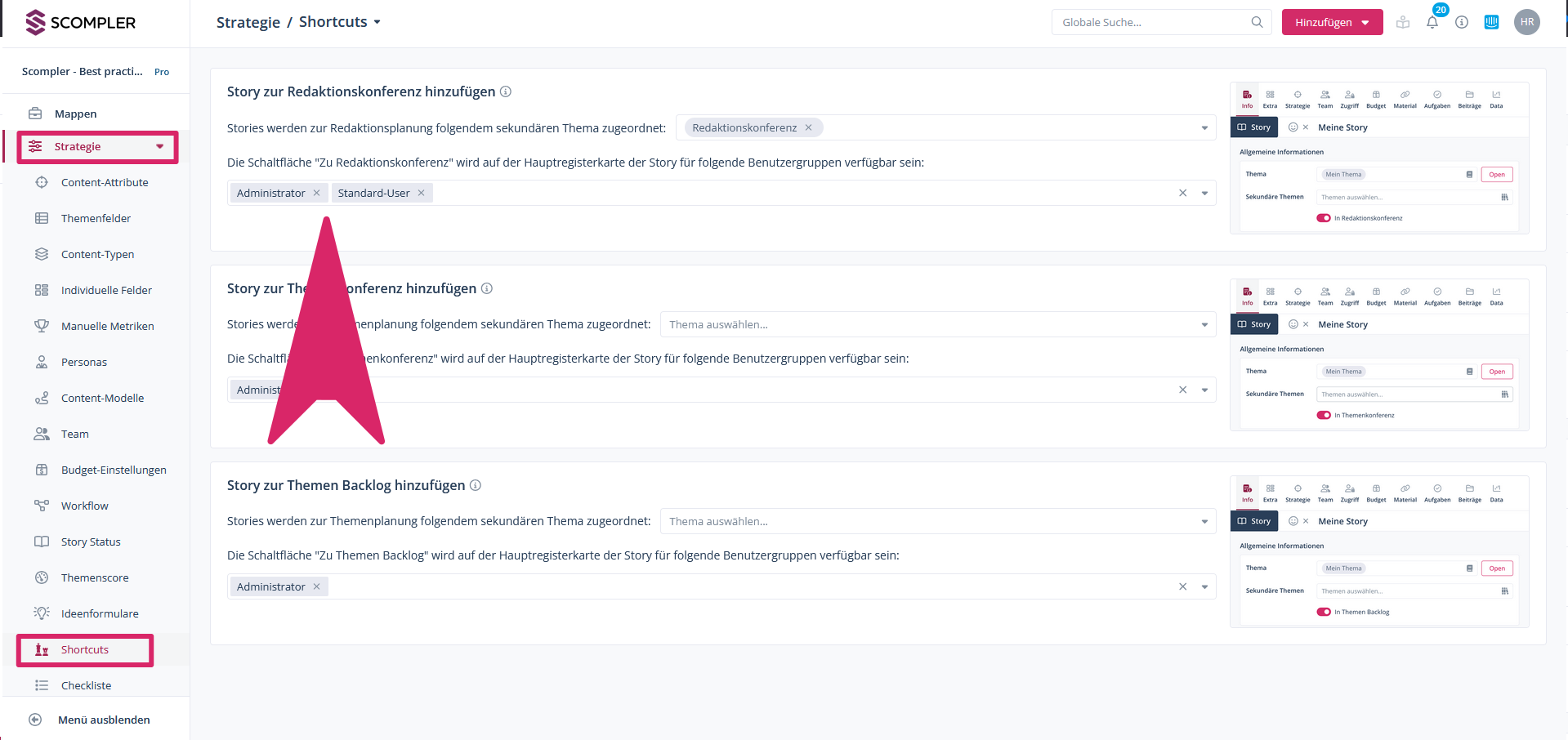Click the info icon in top bar
The image size is (1568, 740).
pyautogui.click(x=1462, y=23)
